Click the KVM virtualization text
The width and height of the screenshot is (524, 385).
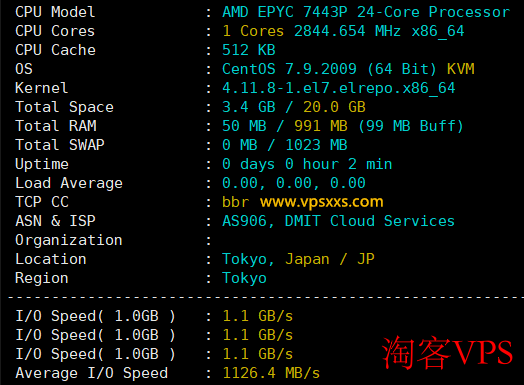(461, 69)
